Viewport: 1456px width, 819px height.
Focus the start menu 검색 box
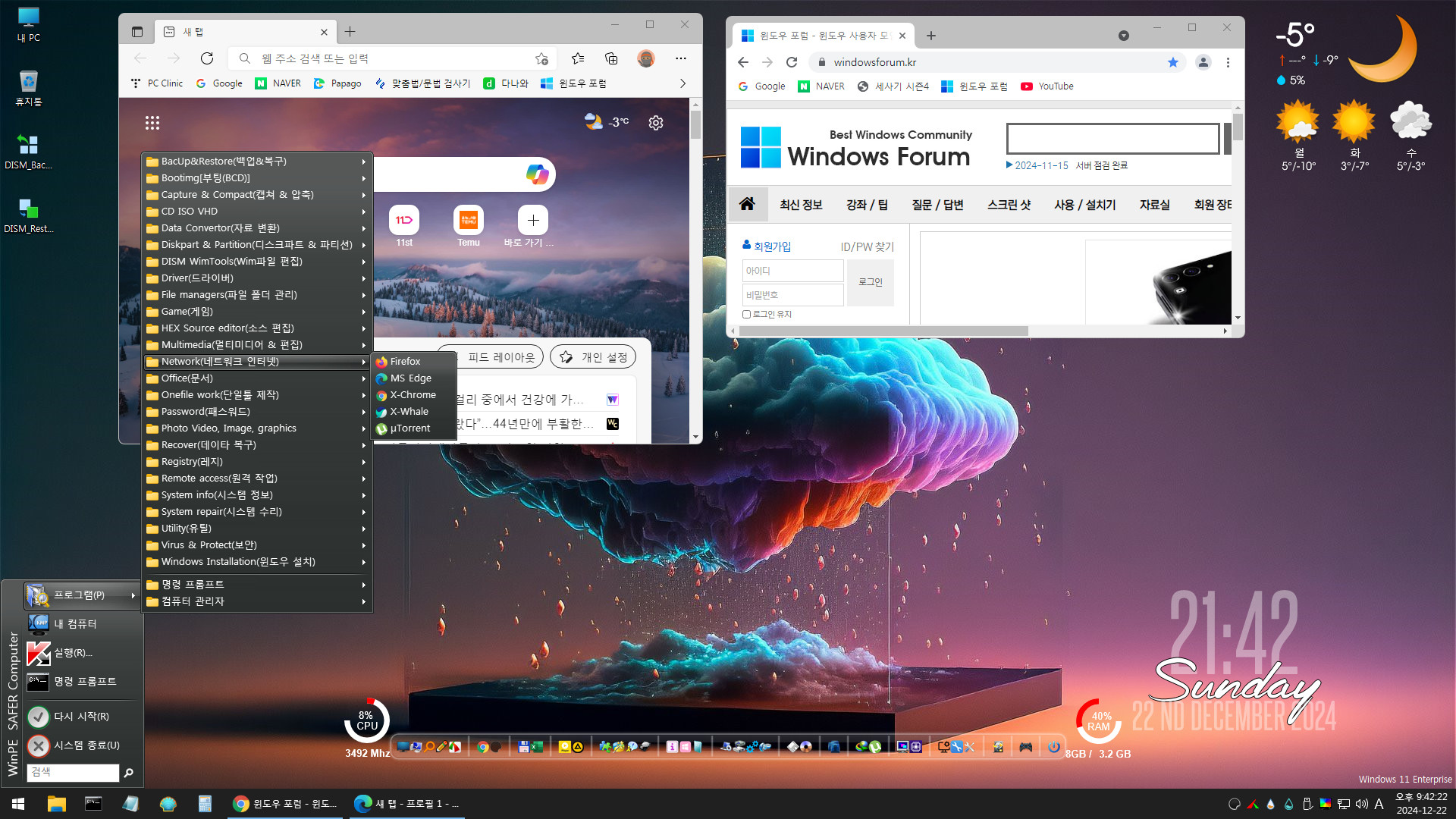(73, 772)
